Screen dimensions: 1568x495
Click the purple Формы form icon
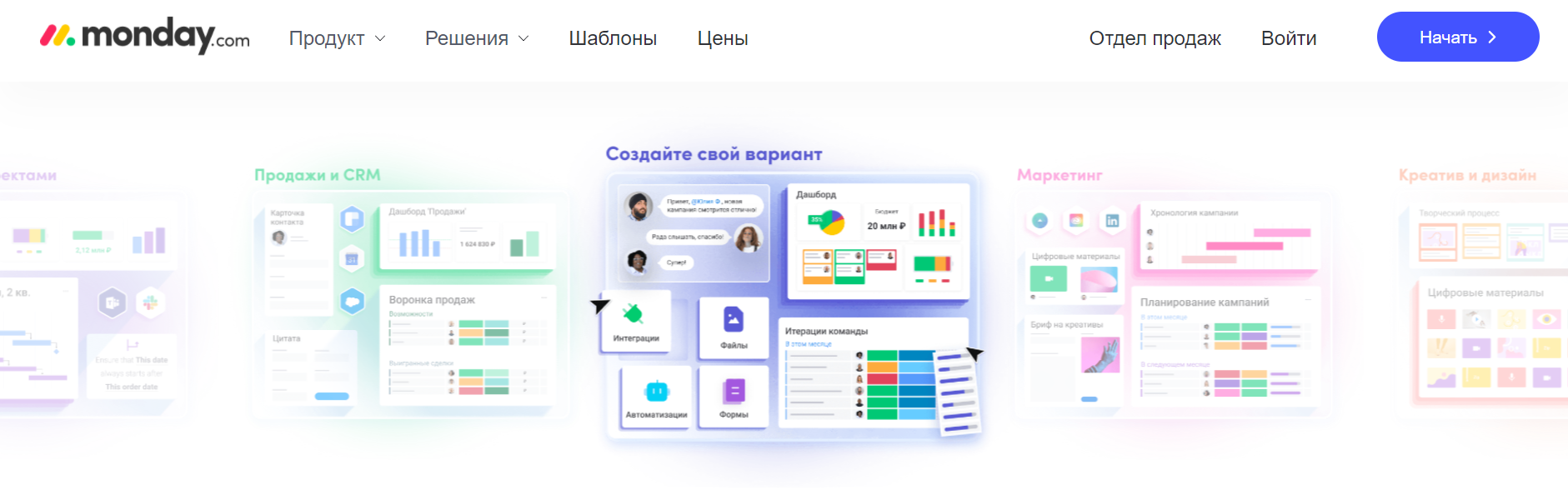coord(734,391)
